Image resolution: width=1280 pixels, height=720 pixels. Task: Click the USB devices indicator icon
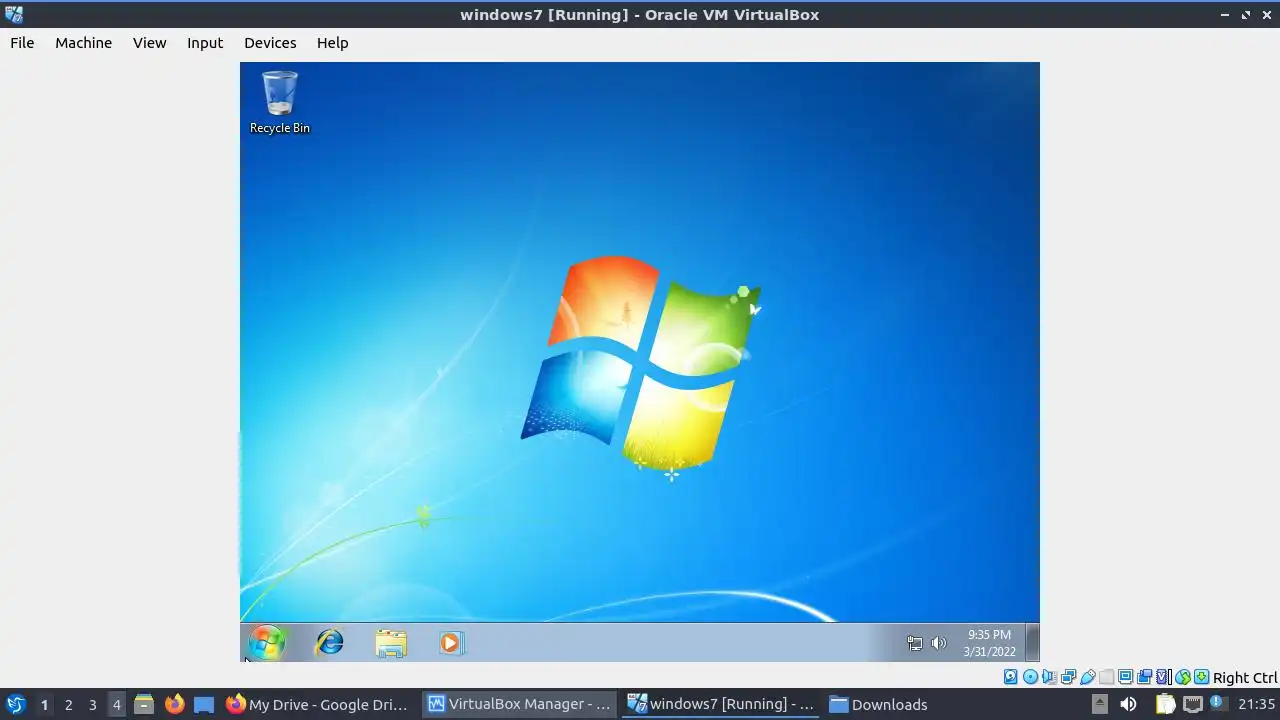pyautogui.click(x=1087, y=677)
